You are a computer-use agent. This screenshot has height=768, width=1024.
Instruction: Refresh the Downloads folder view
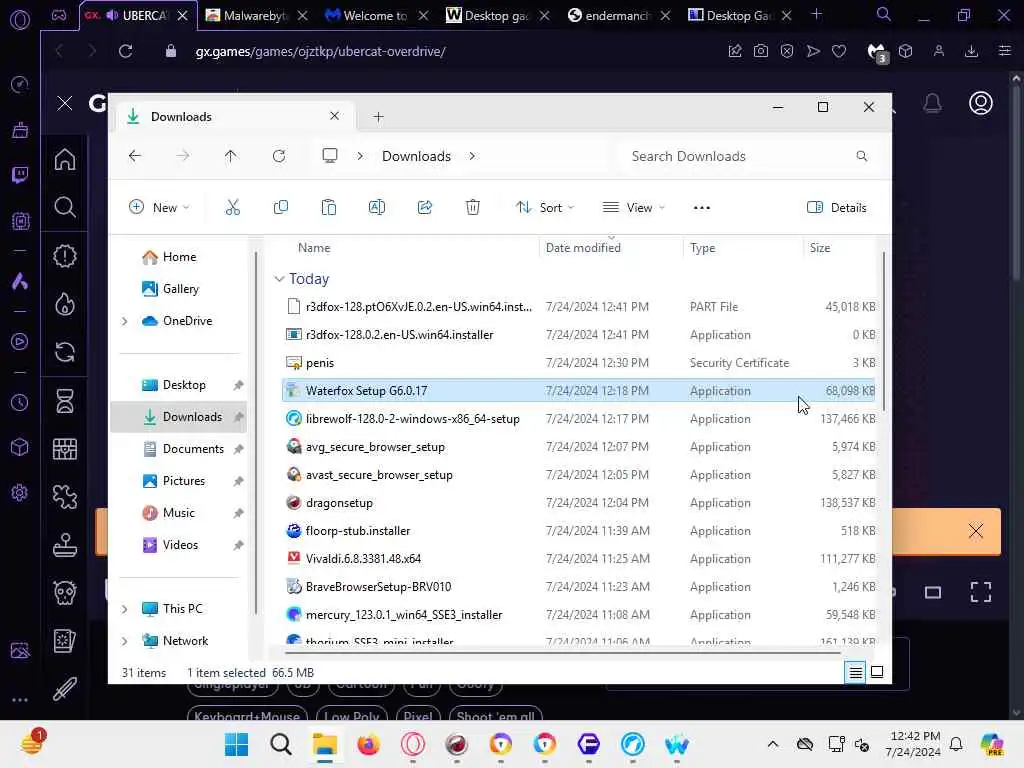click(279, 156)
